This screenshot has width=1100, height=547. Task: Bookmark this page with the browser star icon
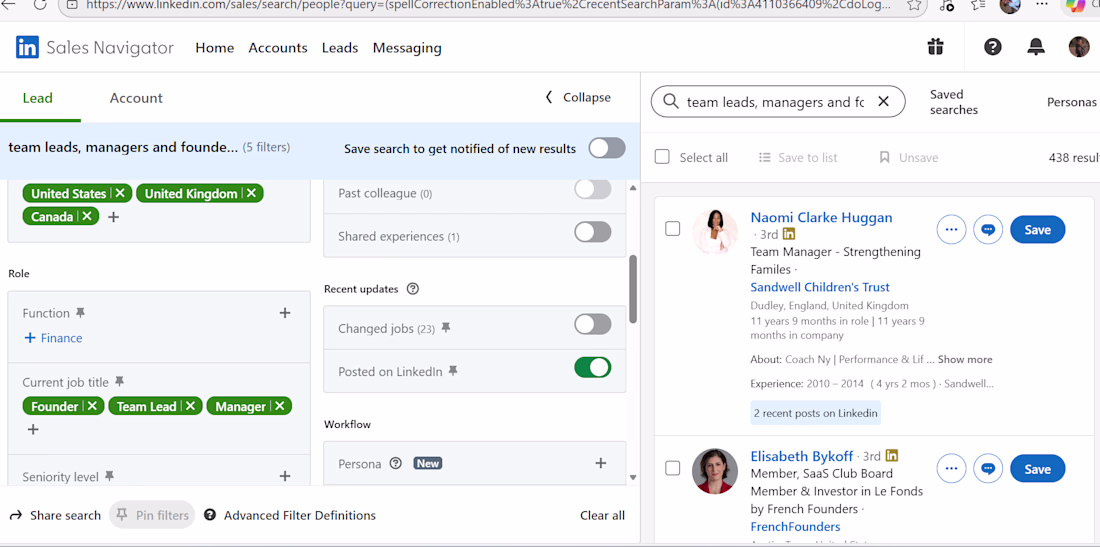913,5
